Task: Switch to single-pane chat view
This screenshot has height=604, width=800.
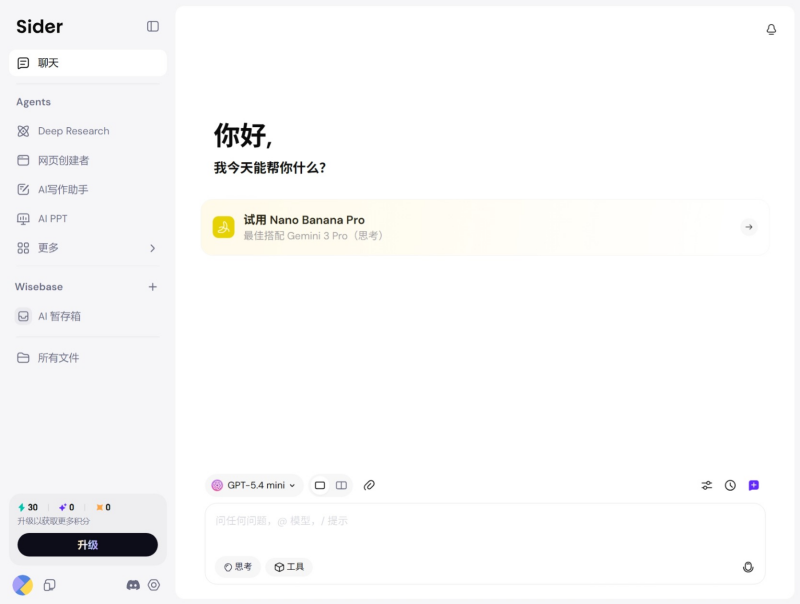Action: pyautogui.click(x=320, y=485)
